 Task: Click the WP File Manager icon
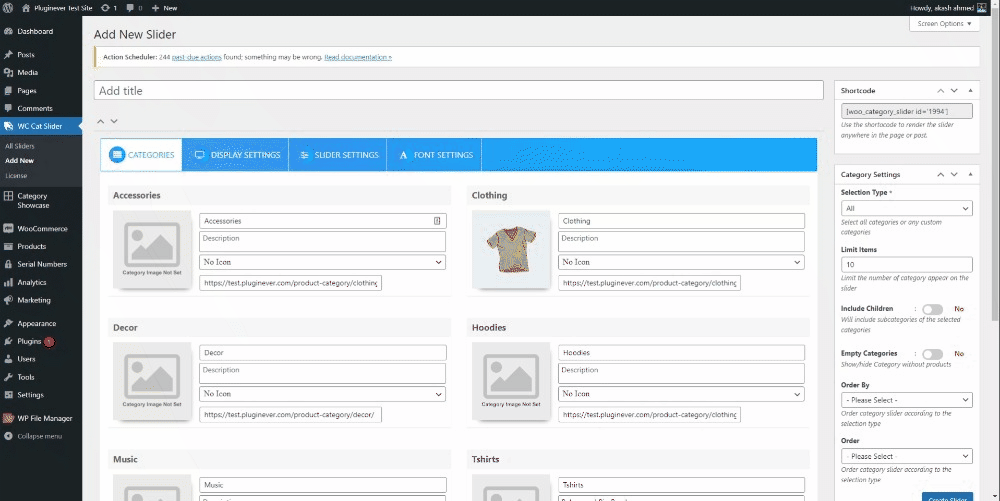[x=8, y=418]
